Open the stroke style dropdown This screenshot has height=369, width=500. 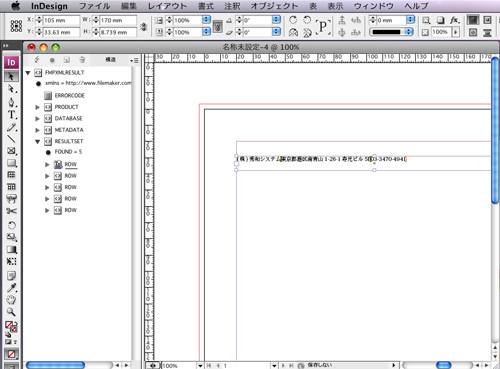coord(409,32)
